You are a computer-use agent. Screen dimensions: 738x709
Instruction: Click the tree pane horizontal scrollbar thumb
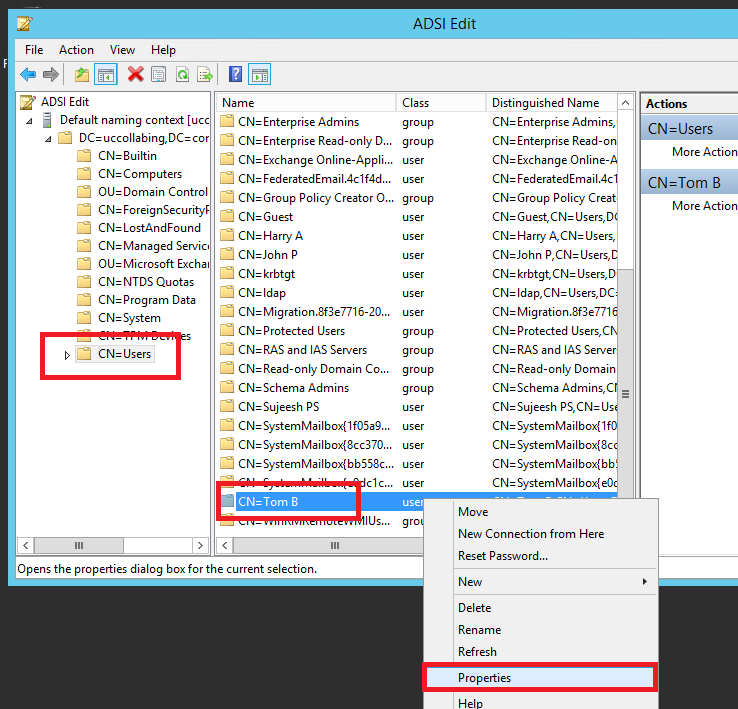[79, 545]
